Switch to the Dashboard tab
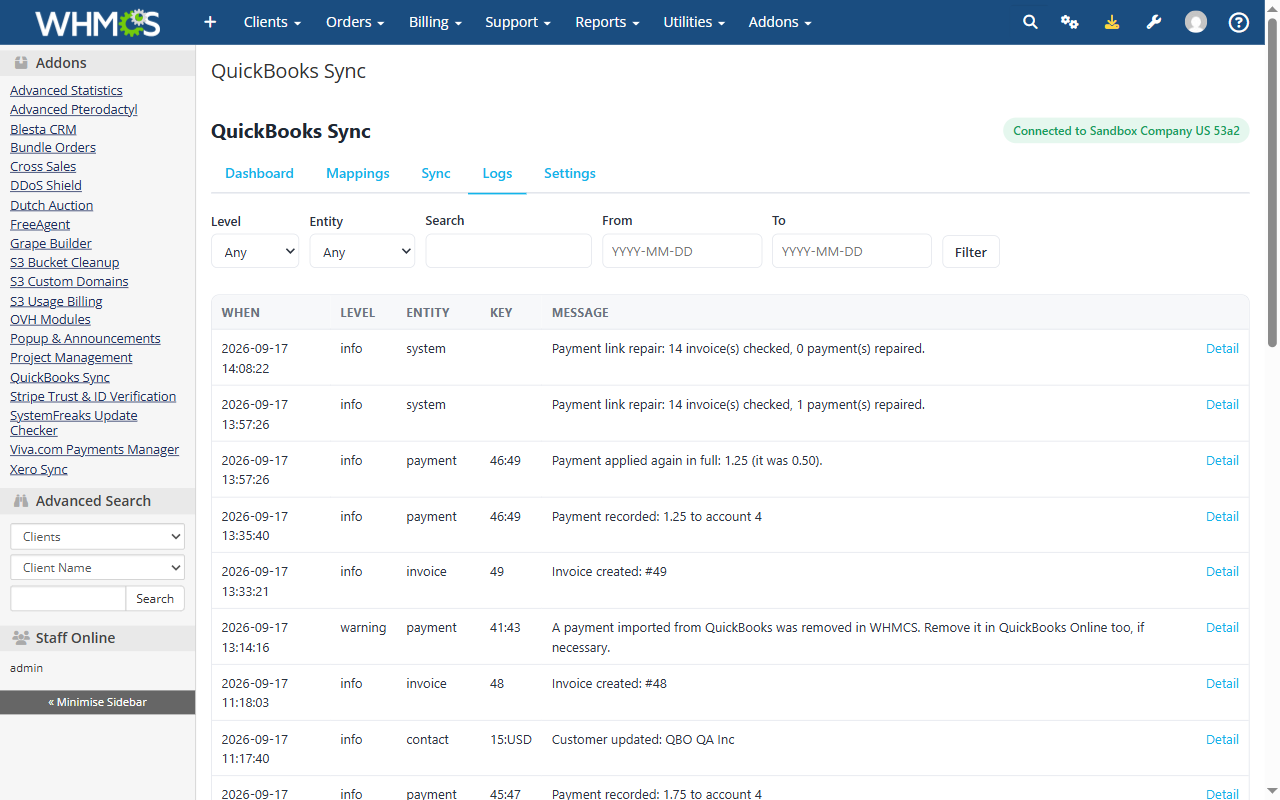The width and height of the screenshot is (1280, 800). point(259,173)
